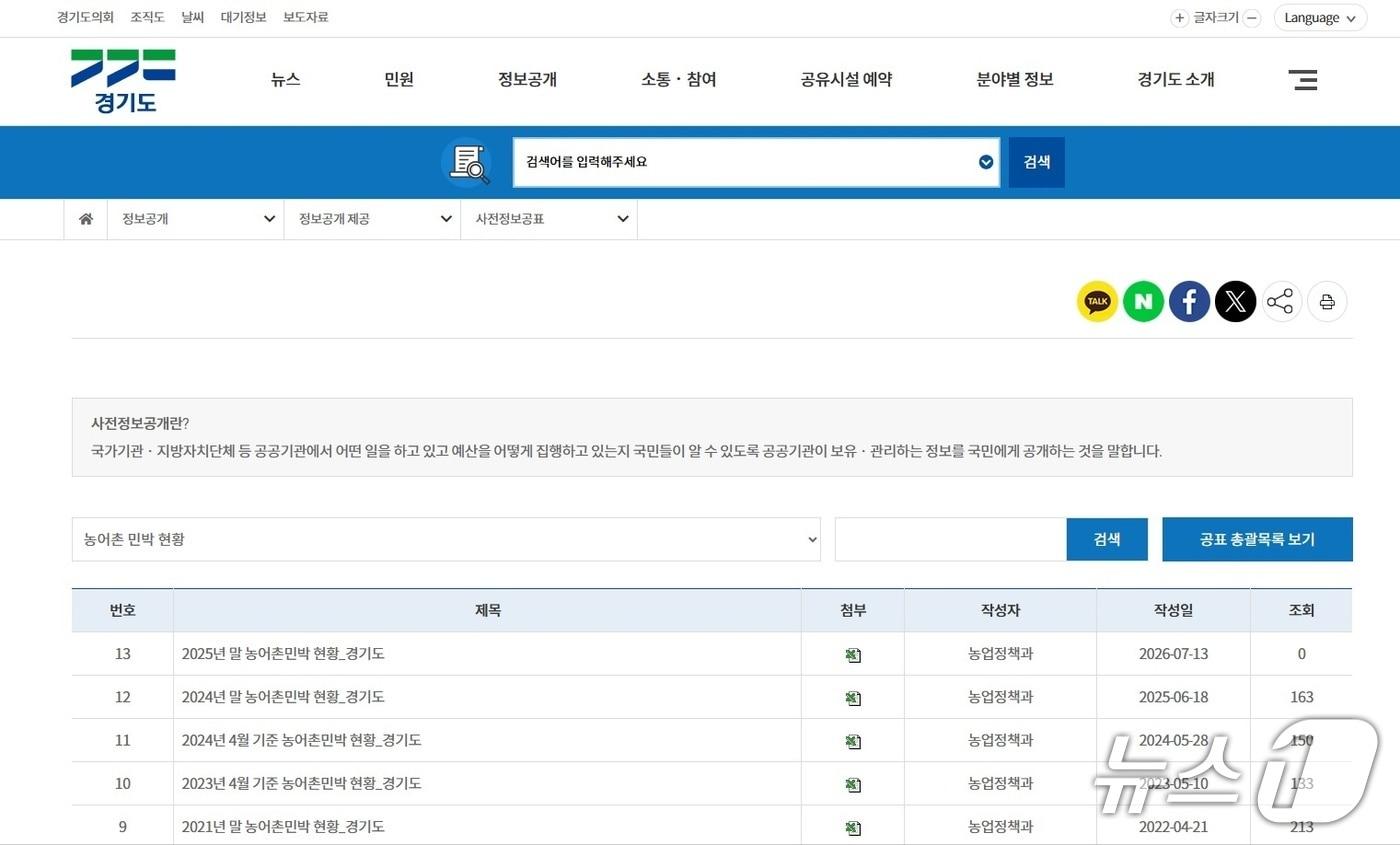Viewport: 1400px width, 845px height.
Task: Share the page via Naver N icon
Action: [1143, 301]
